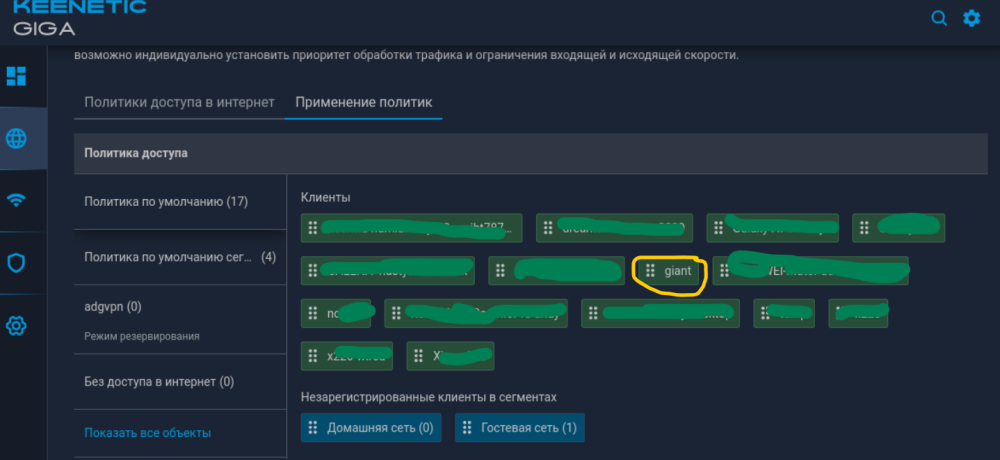Click the Показать все объекты link
The image size is (1000, 460).
coord(147,433)
